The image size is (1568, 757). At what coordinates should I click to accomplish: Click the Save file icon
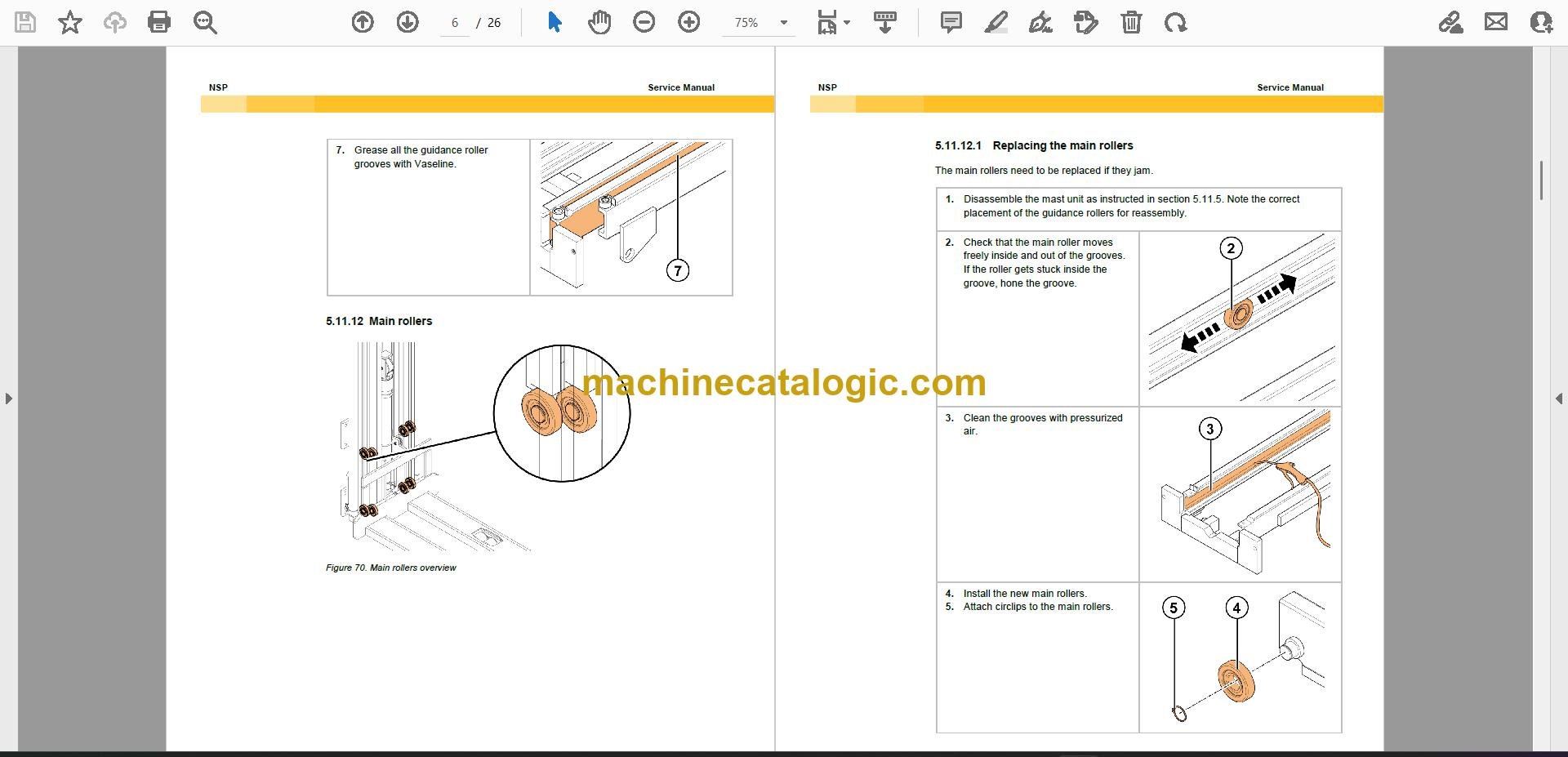click(25, 22)
